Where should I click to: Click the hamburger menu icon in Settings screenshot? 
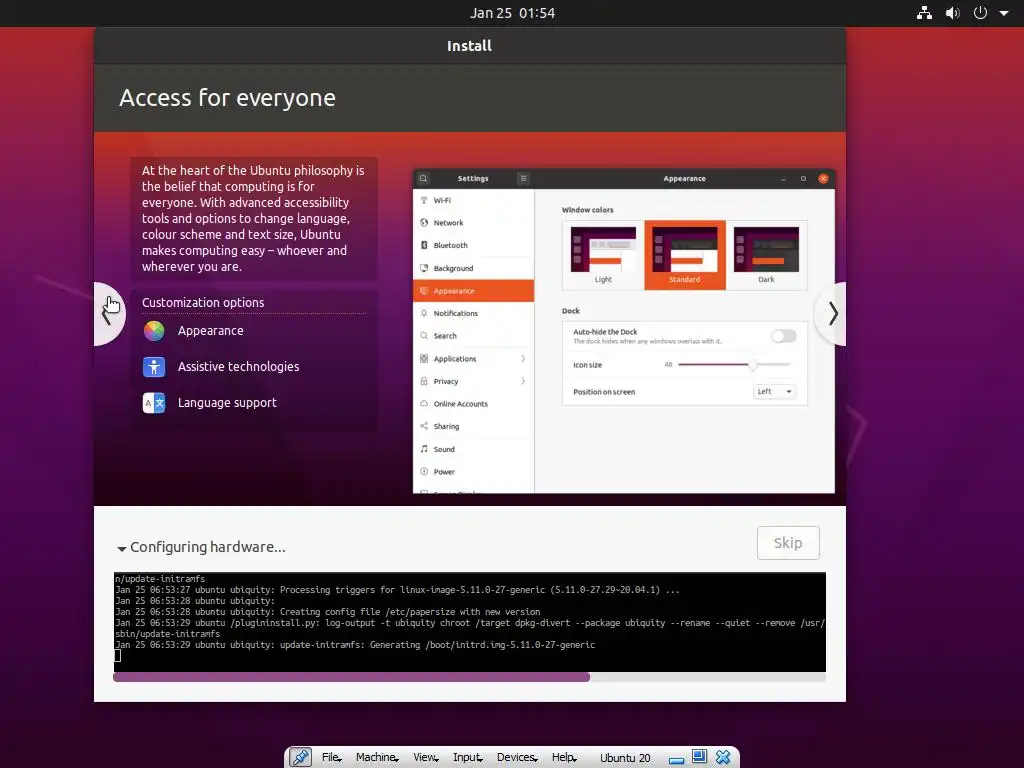point(523,178)
